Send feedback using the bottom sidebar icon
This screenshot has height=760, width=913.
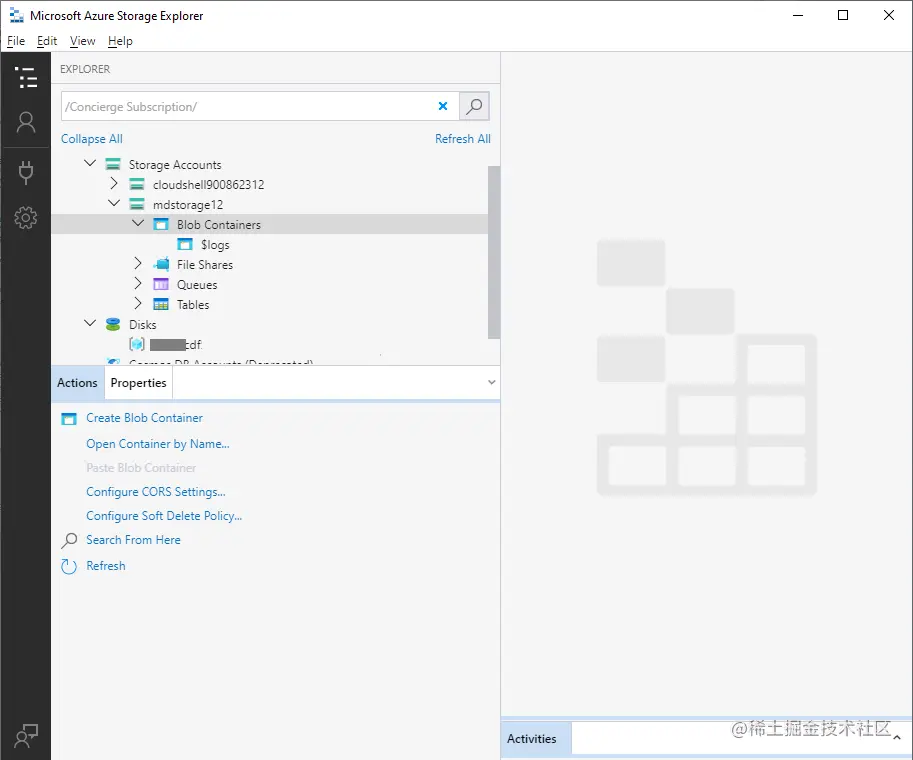click(x=26, y=736)
